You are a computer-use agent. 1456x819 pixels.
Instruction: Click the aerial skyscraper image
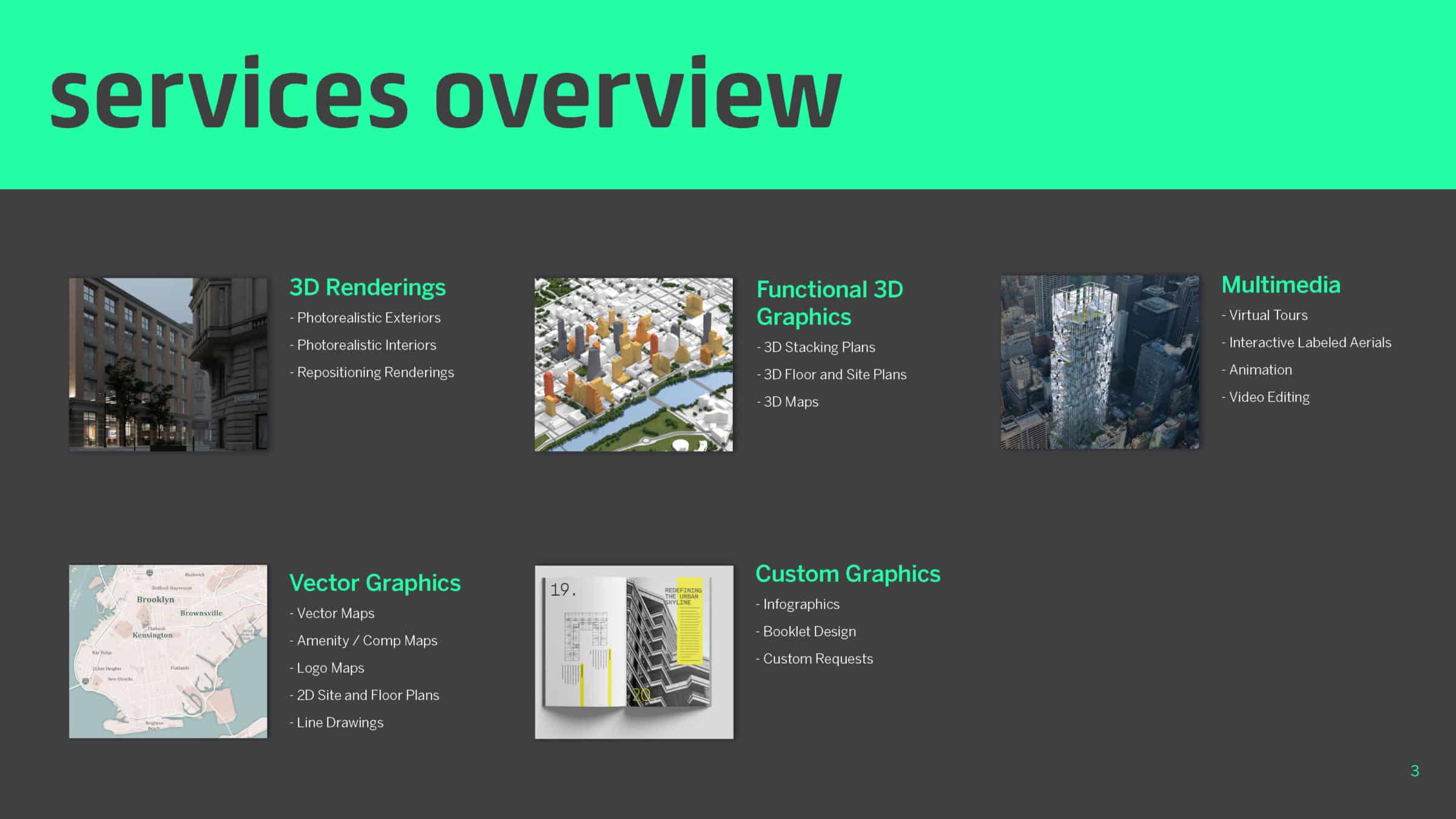pyautogui.click(x=1099, y=362)
